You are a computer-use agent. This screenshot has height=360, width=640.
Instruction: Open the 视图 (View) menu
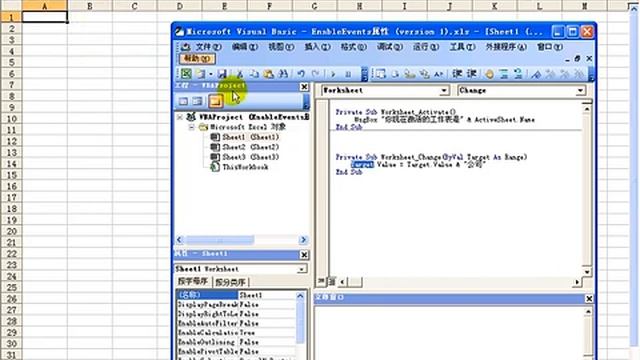pos(281,47)
